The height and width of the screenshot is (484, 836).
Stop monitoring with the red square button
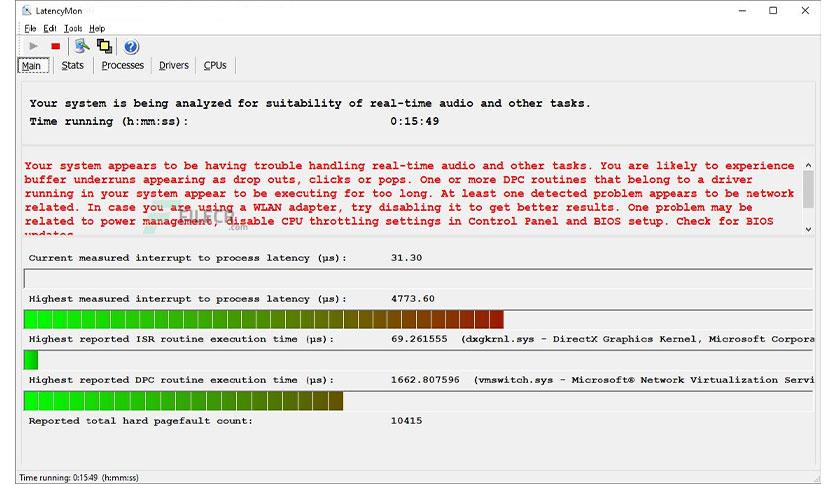tap(55, 46)
